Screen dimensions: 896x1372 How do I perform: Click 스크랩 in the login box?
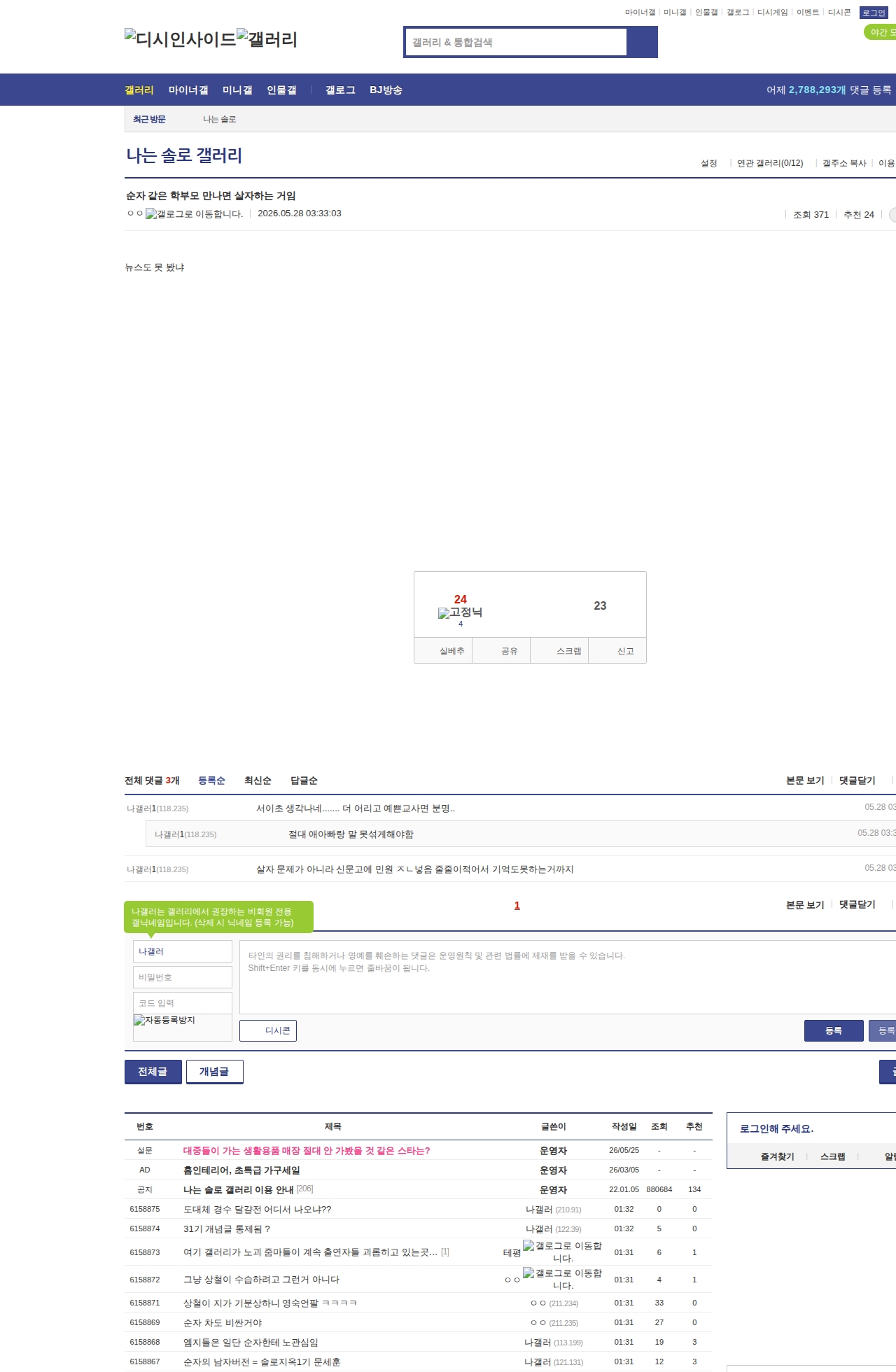(x=832, y=1156)
